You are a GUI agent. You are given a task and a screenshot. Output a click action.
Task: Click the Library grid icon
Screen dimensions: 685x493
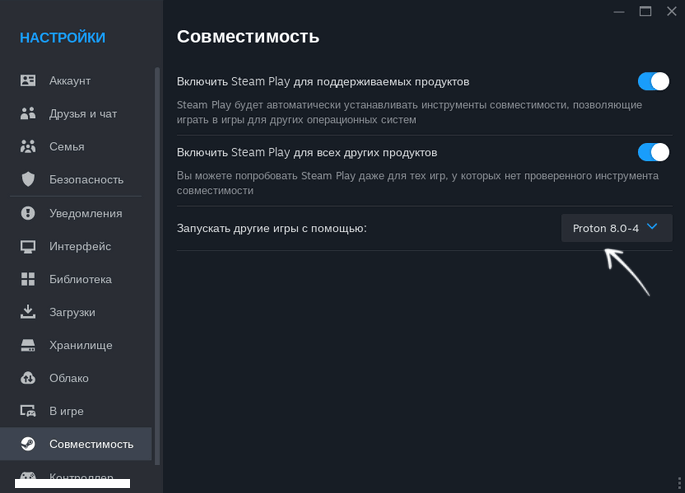pos(28,279)
